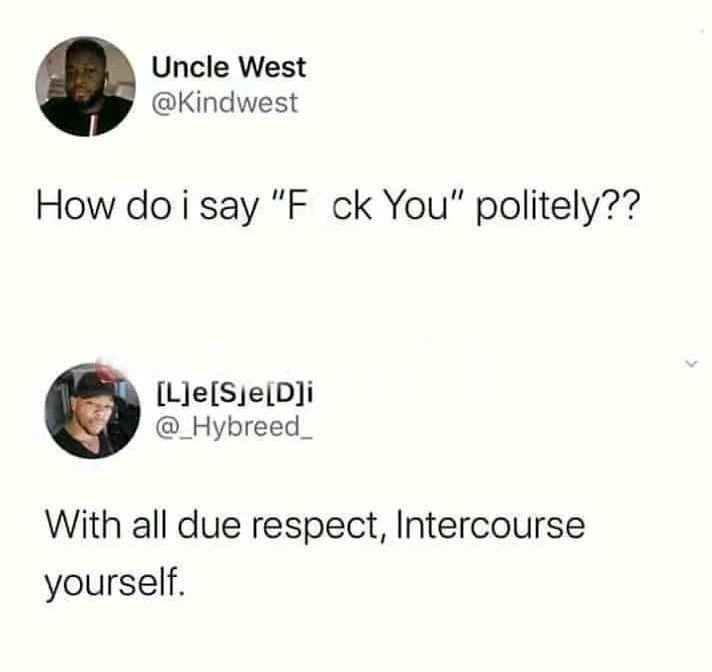Click the word "West" in the display name

point(270,68)
